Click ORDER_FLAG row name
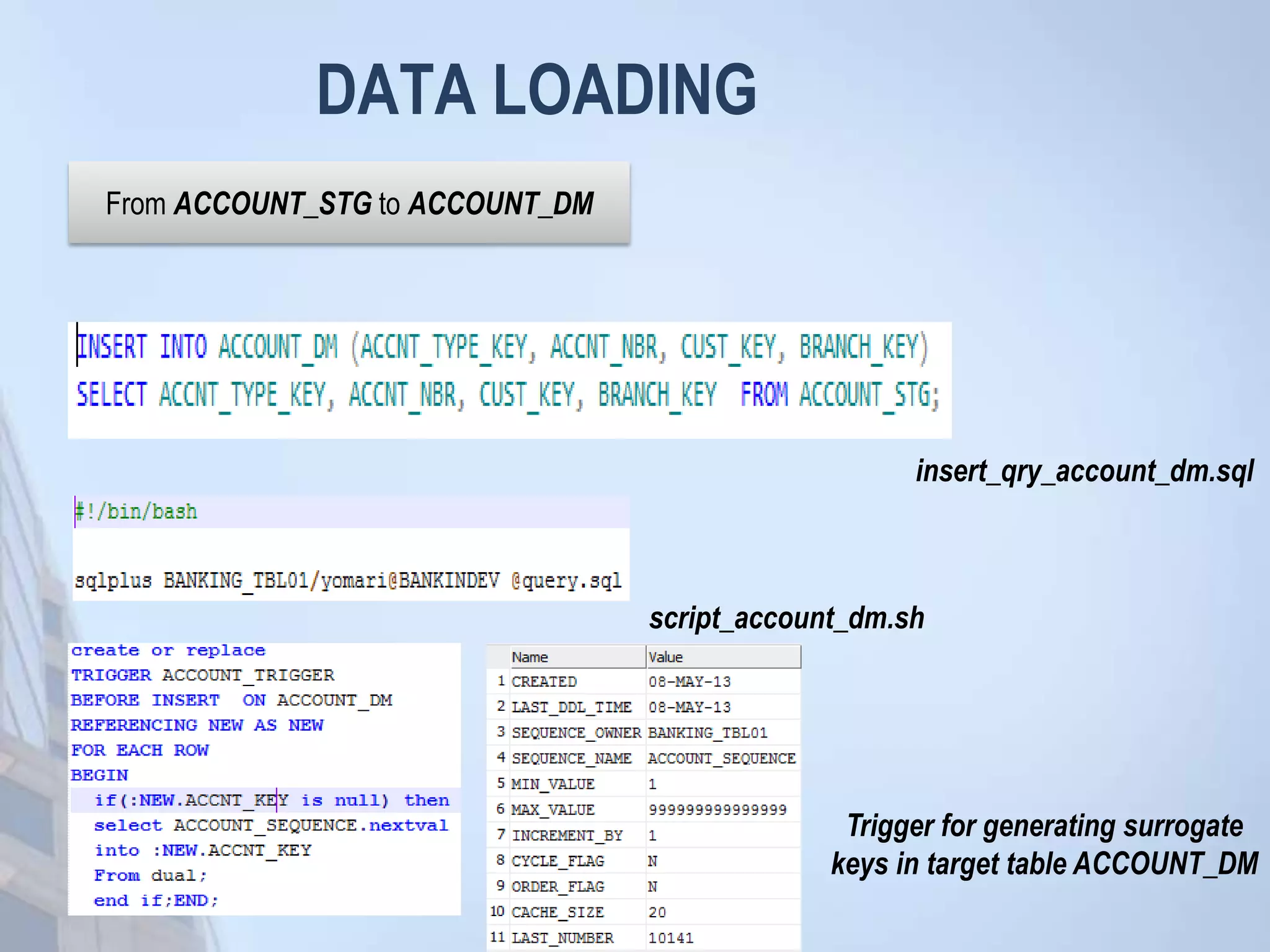This screenshot has width=1270, height=952. 577,887
